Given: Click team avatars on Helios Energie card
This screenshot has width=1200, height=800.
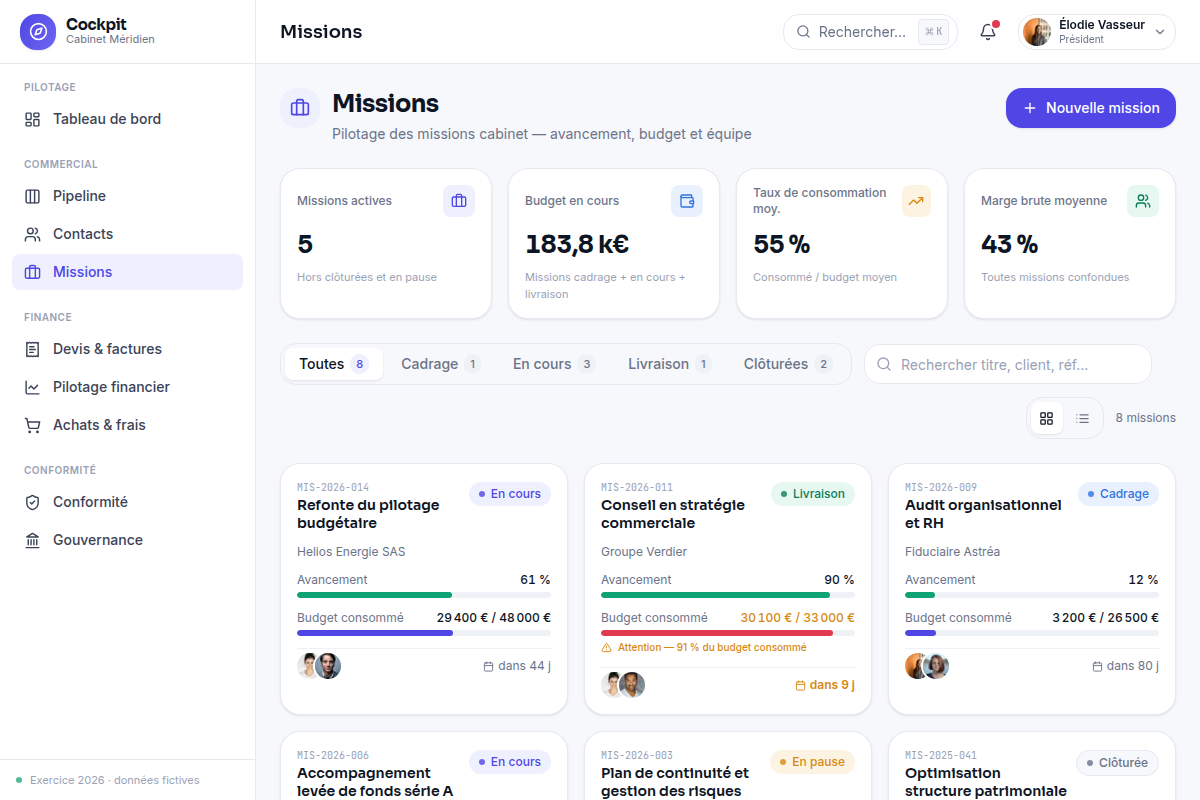Looking at the screenshot, I should click(x=319, y=666).
